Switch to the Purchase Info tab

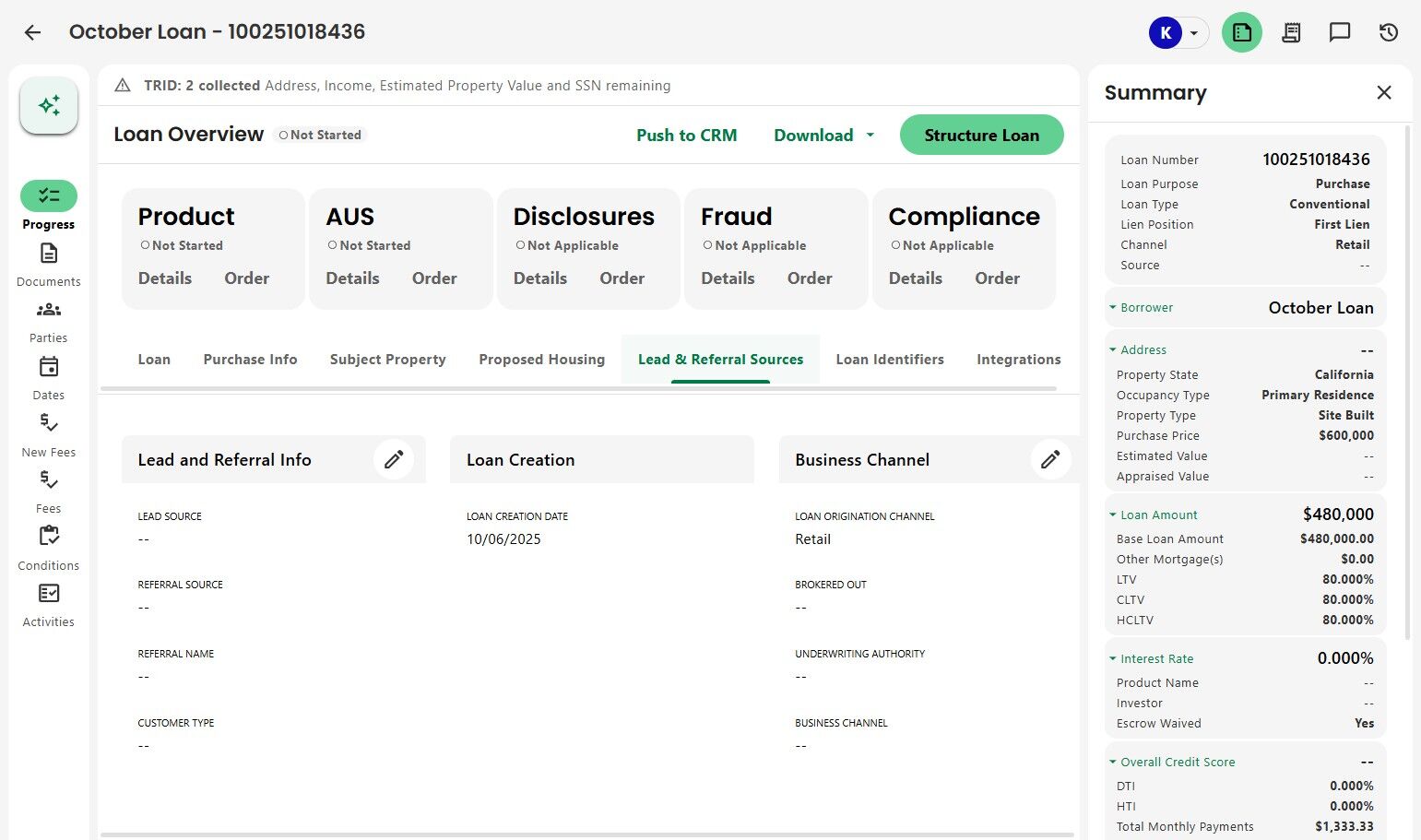(x=250, y=360)
